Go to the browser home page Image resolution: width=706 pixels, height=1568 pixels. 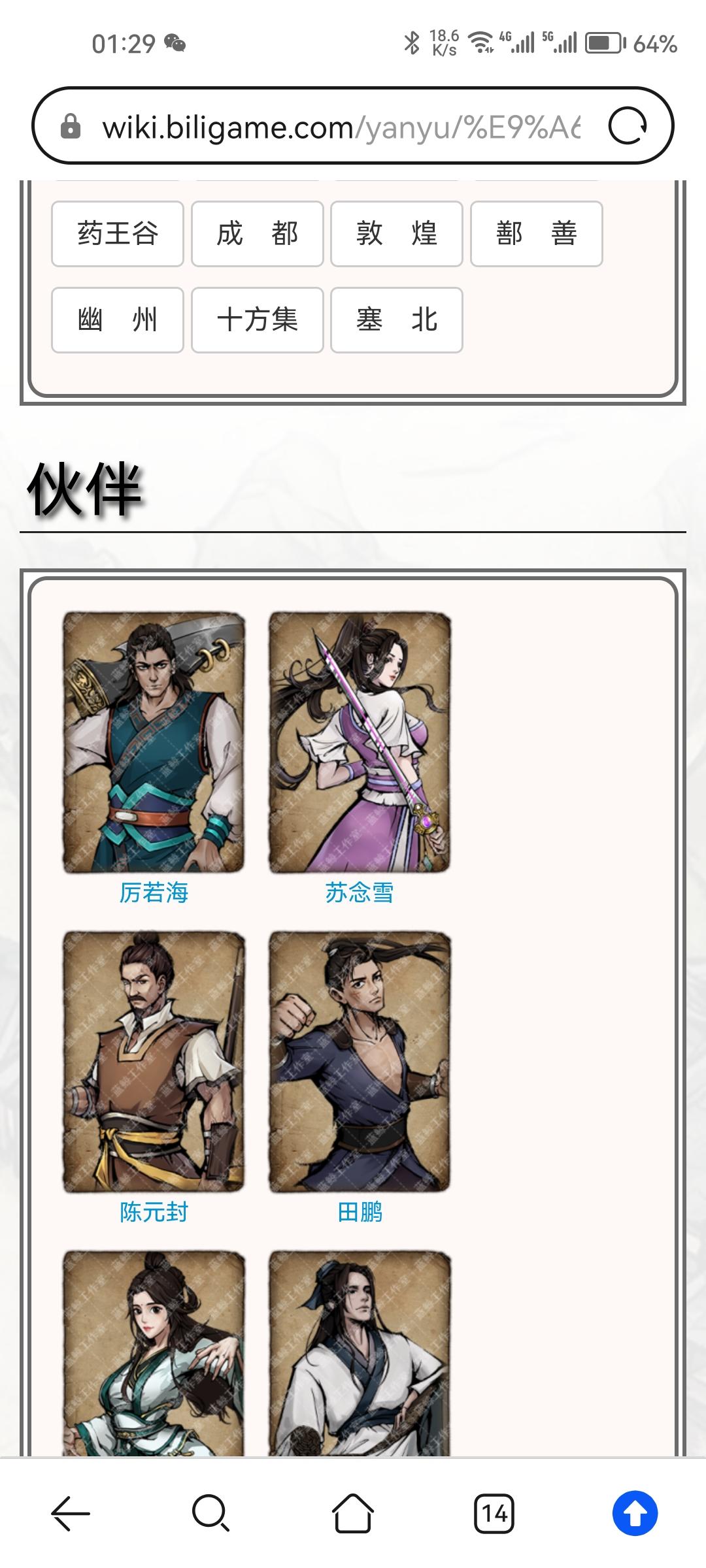(353, 1513)
